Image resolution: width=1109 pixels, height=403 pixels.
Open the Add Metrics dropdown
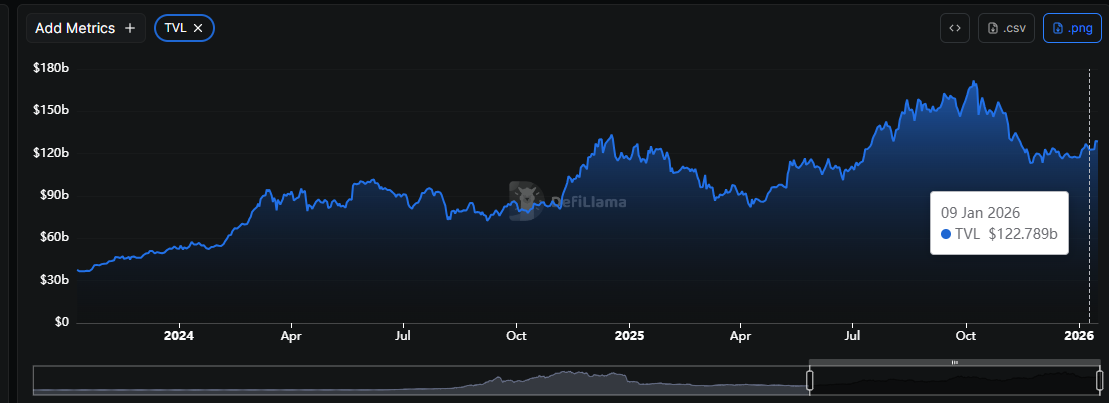pyautogui.click(x=86, y=28)
